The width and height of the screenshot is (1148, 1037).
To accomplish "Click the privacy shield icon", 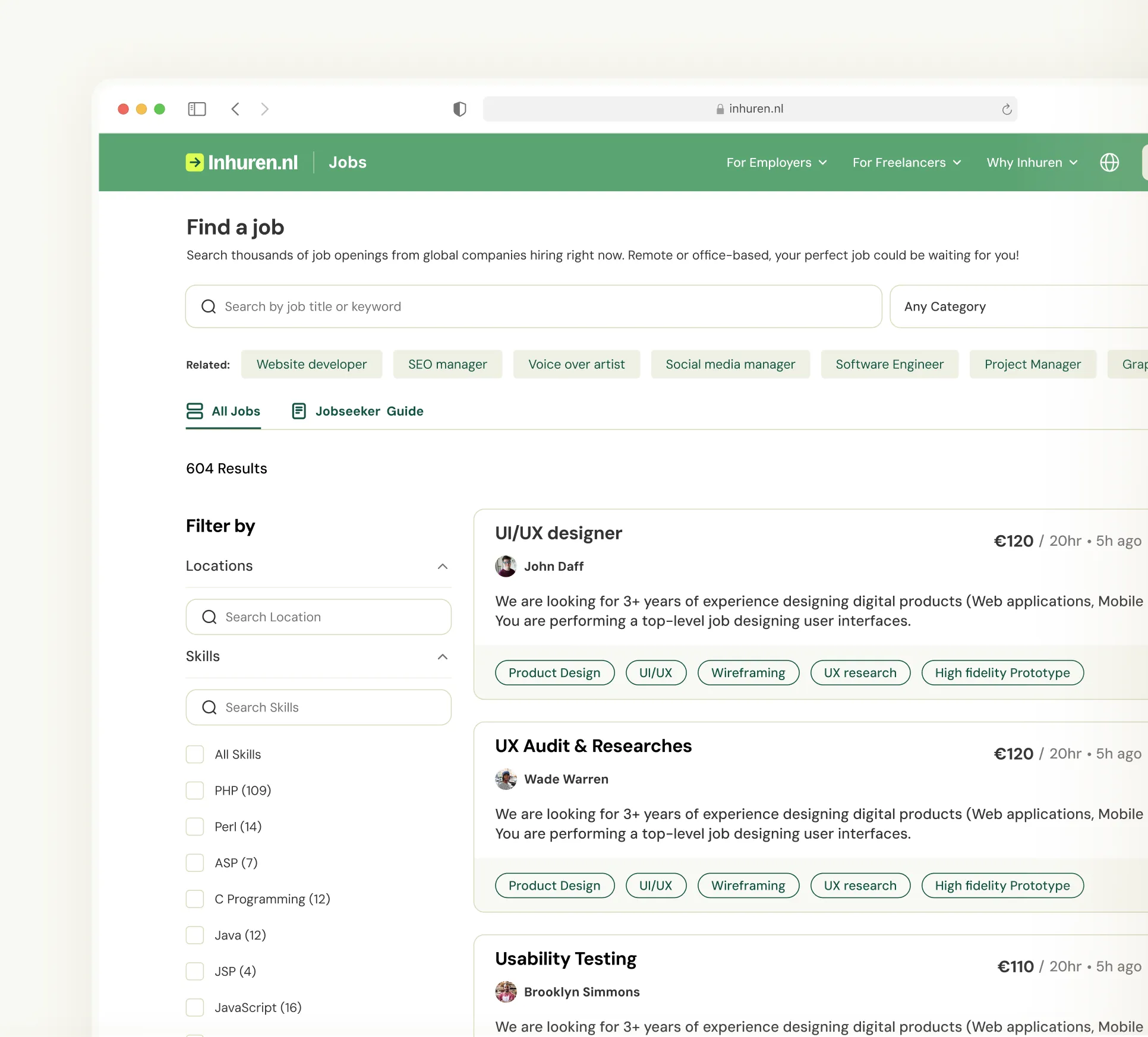I will coord(459,109).
